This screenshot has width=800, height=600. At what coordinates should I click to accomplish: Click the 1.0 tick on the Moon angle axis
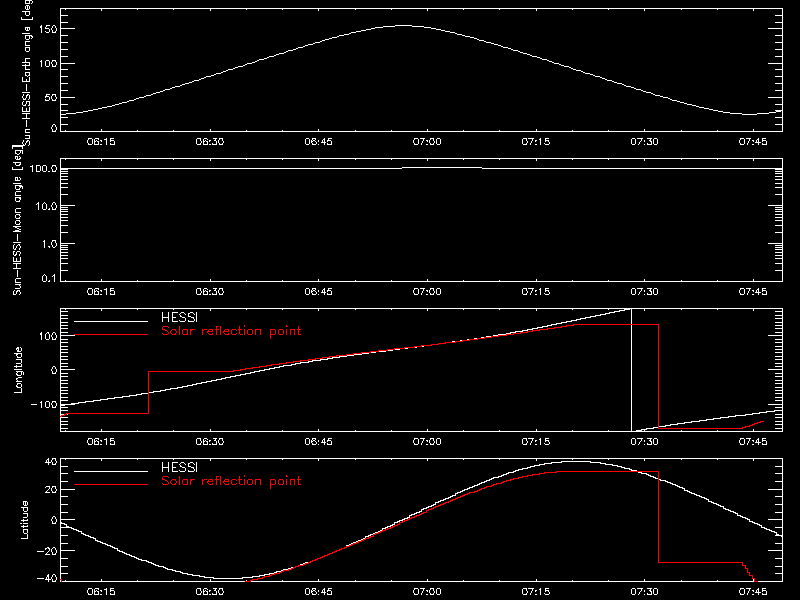49,244
